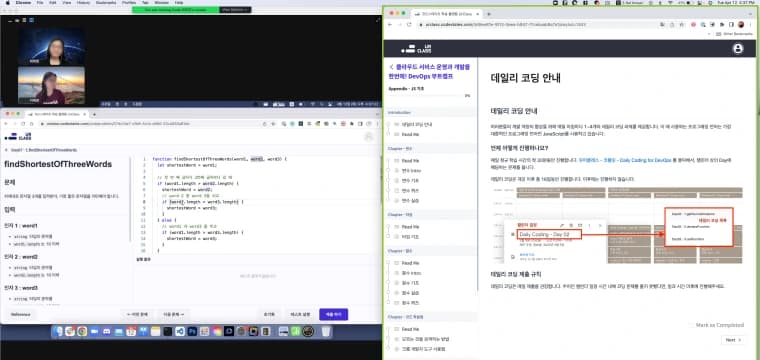Screen dimensions: 760x360
Task: Click the Daily Coding - Day 02 calendar image
Action: 617,225
